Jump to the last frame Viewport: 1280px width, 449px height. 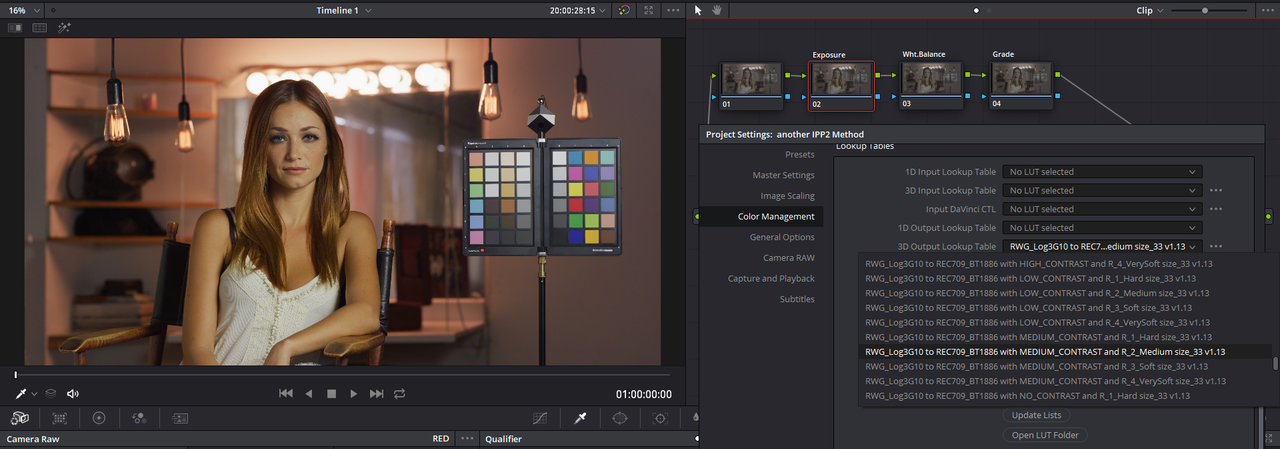(377, 394)
